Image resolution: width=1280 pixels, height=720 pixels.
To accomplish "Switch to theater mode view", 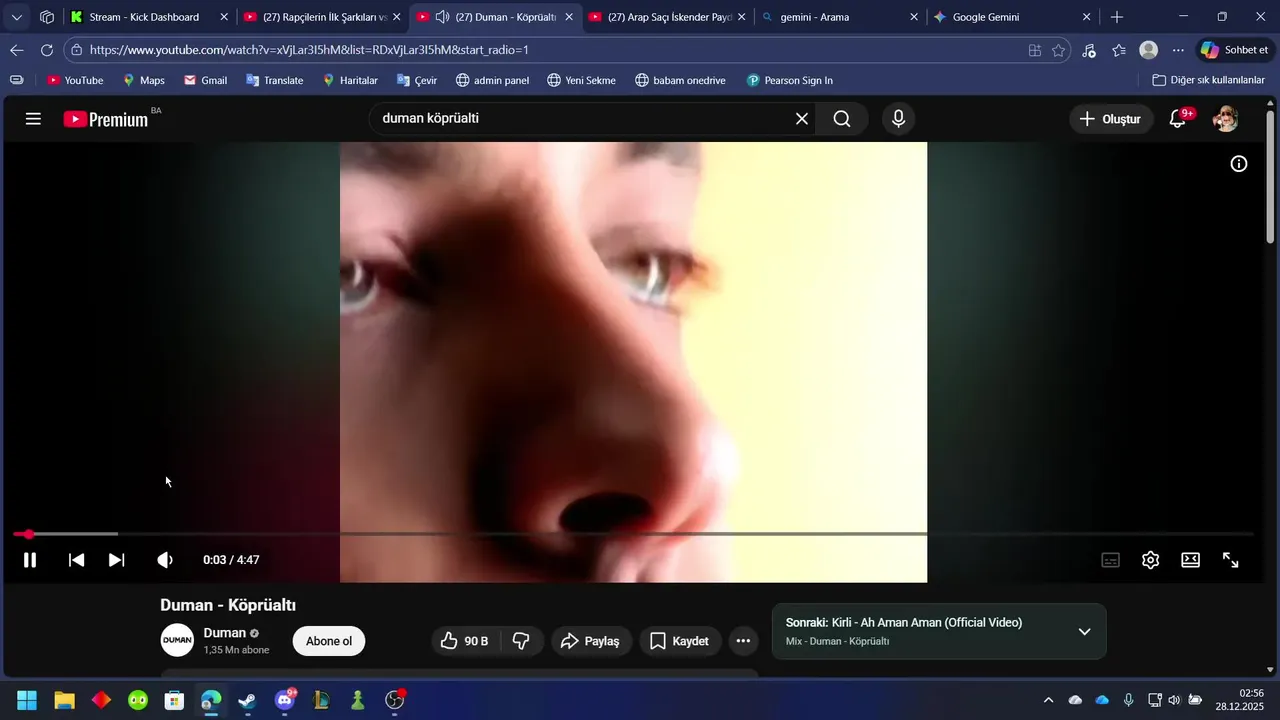I will (x=1190, y=560).
